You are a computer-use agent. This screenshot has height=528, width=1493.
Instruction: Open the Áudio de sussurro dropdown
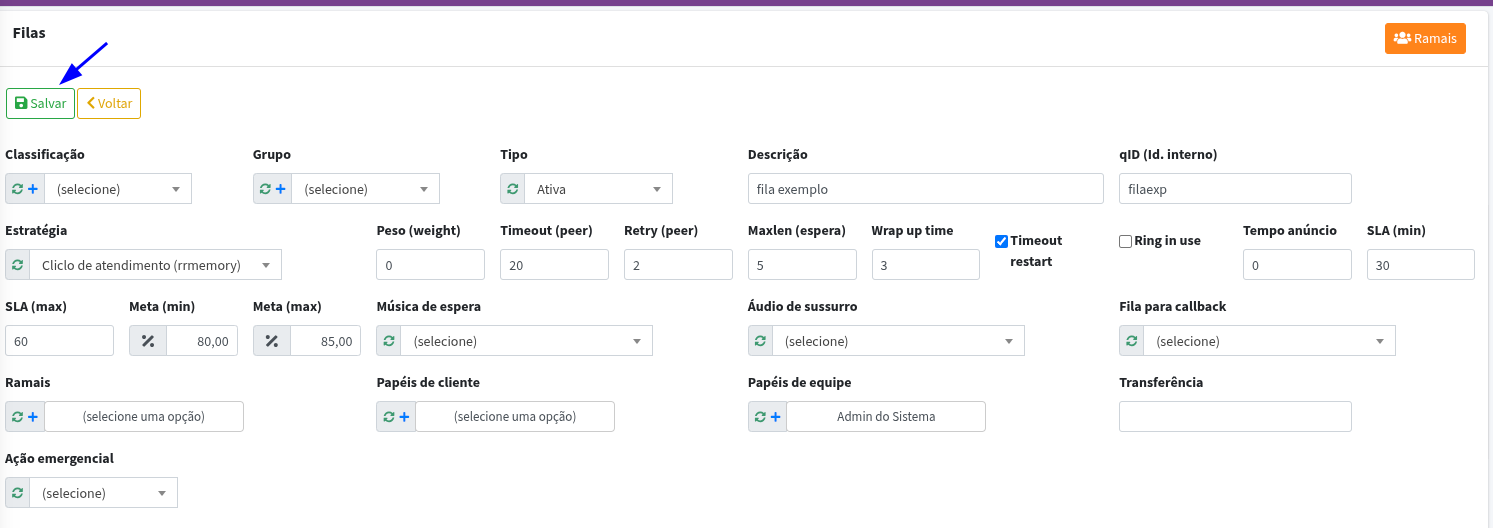pyautogui.click(x=898, y=341)
